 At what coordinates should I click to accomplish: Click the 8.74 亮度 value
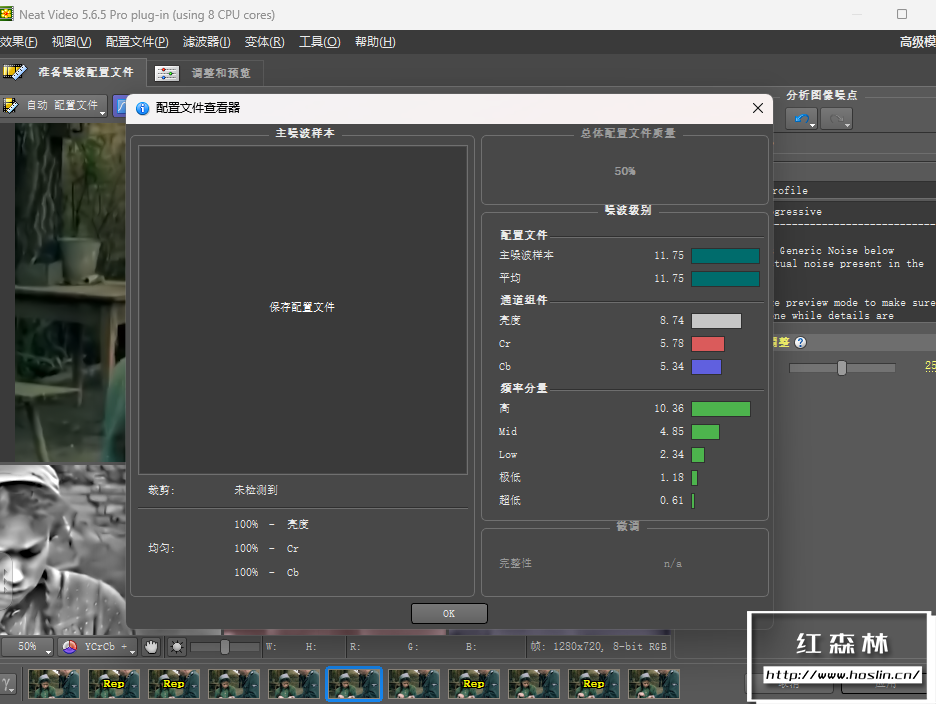click(672, 320)
